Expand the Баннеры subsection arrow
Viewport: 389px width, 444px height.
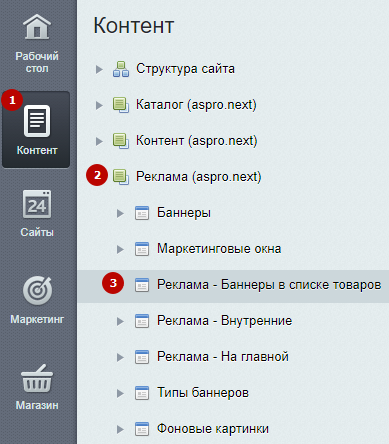coord(120,213)
